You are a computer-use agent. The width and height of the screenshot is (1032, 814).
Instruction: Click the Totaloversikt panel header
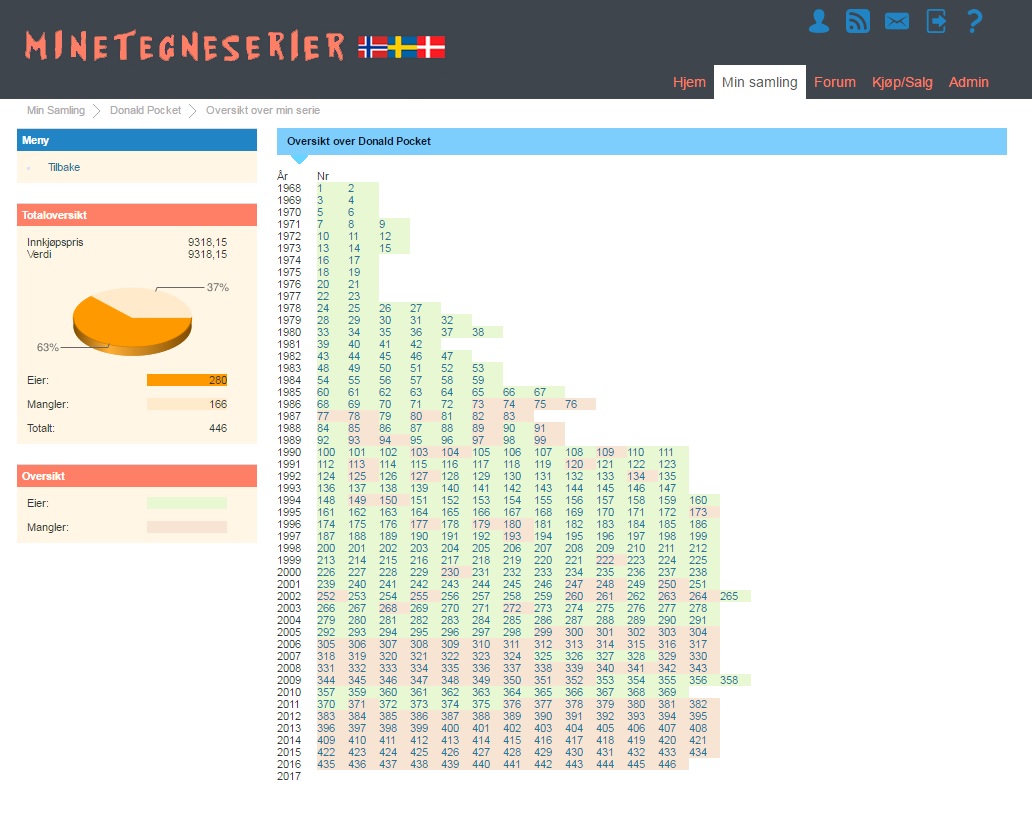pos(137,215)
